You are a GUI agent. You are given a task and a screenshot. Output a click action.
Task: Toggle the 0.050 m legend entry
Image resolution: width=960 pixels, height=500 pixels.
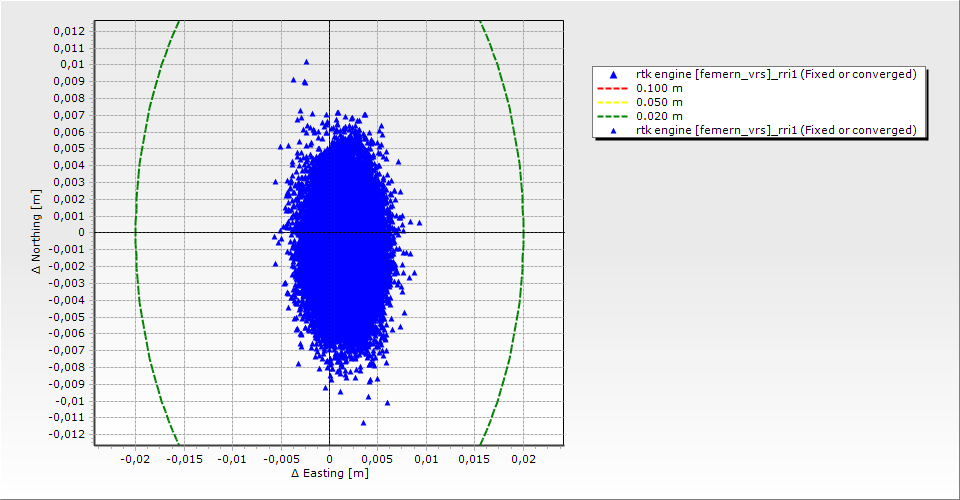(x=659, y=103)
